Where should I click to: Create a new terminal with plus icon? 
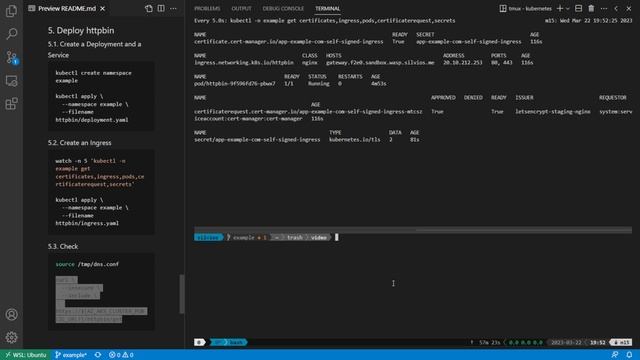click(x=560, y=9)
